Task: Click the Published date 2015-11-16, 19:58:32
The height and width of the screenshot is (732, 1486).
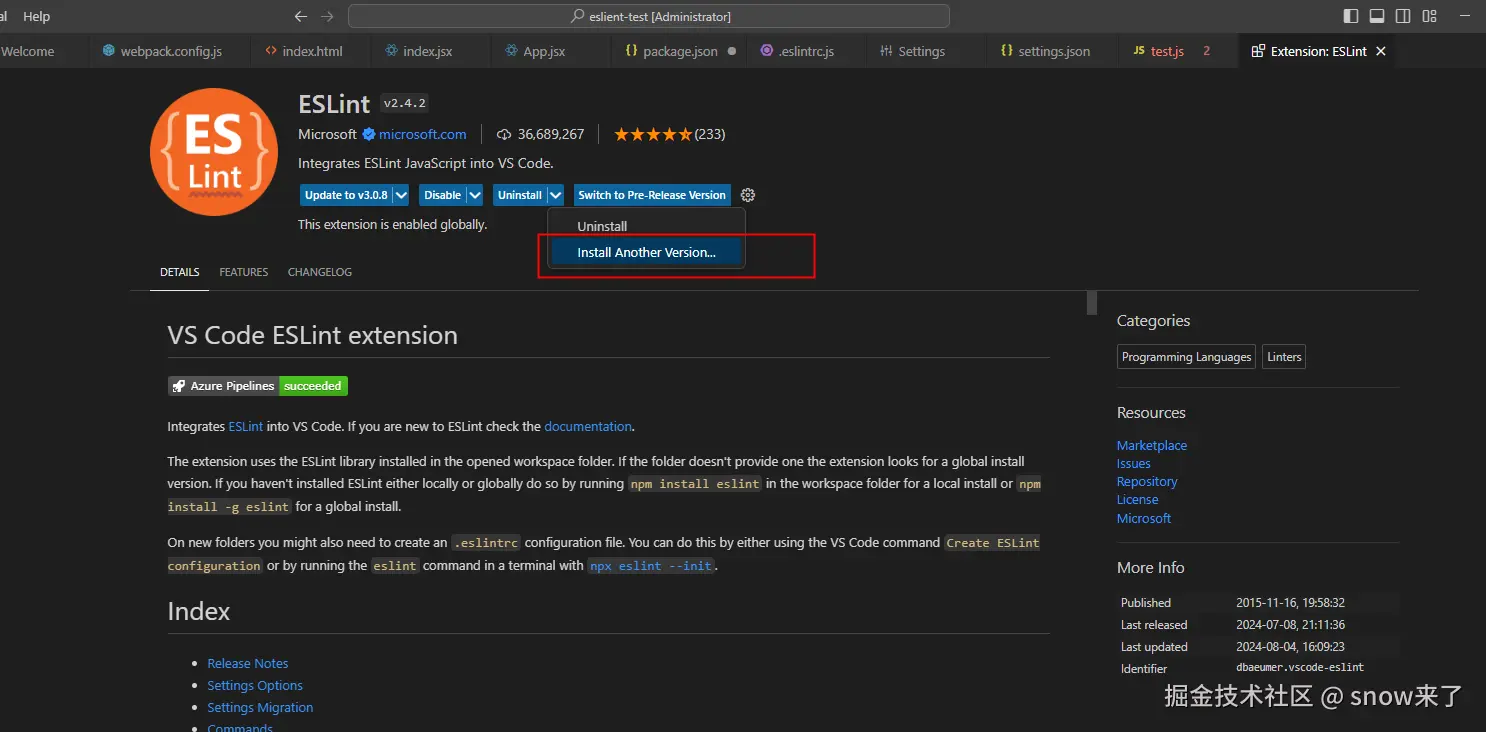Action: [1290, 603]
